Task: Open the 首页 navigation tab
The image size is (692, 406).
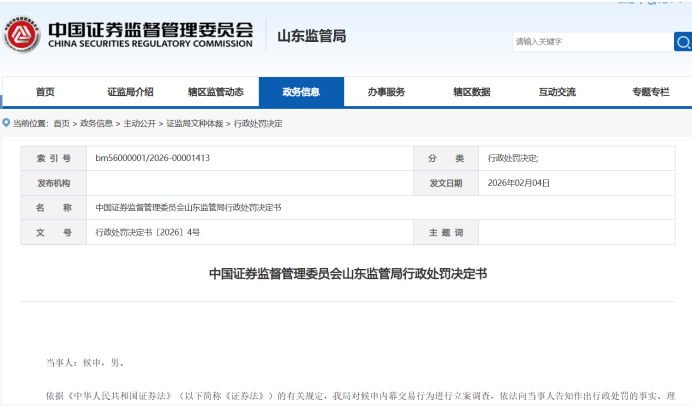Action: (45, 92)
